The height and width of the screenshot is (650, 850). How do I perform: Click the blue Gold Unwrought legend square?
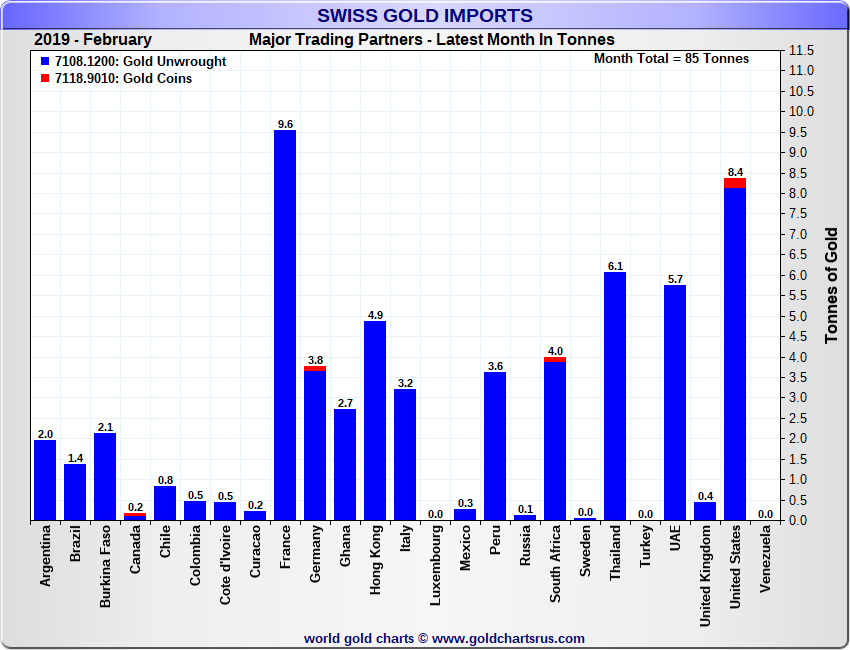45,62
